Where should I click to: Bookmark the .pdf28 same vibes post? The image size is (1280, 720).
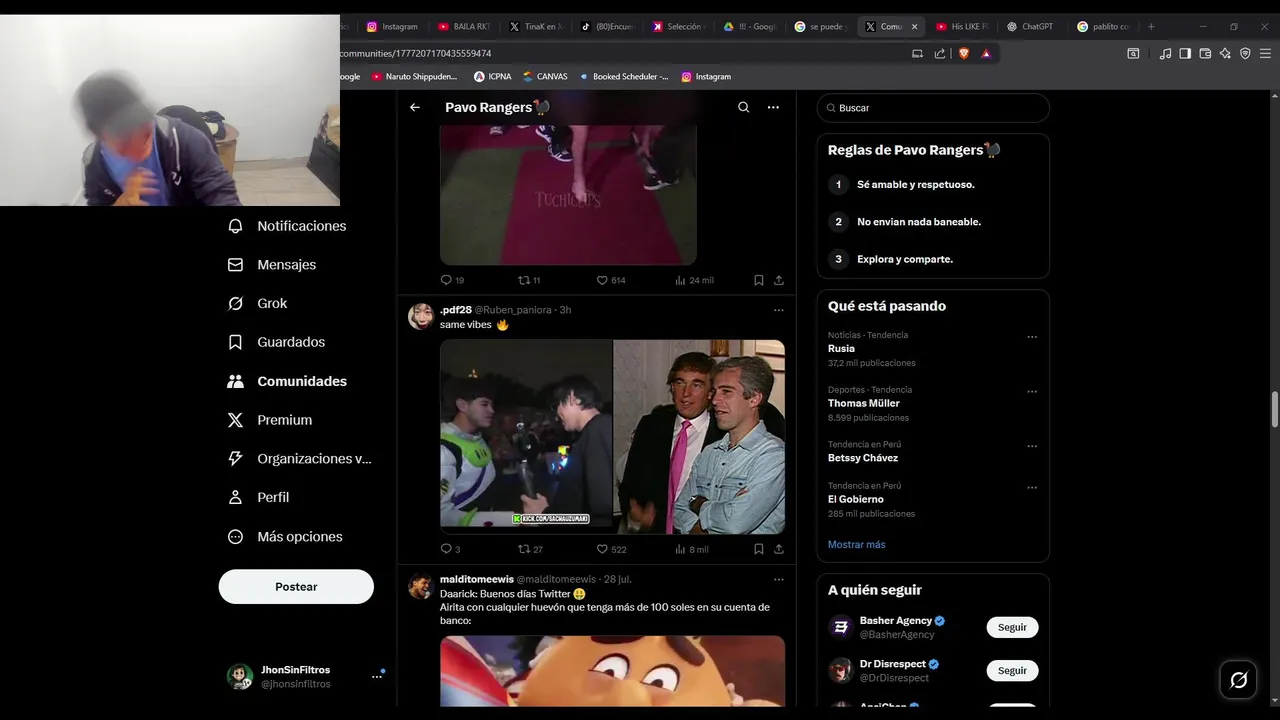click(759, 549)
